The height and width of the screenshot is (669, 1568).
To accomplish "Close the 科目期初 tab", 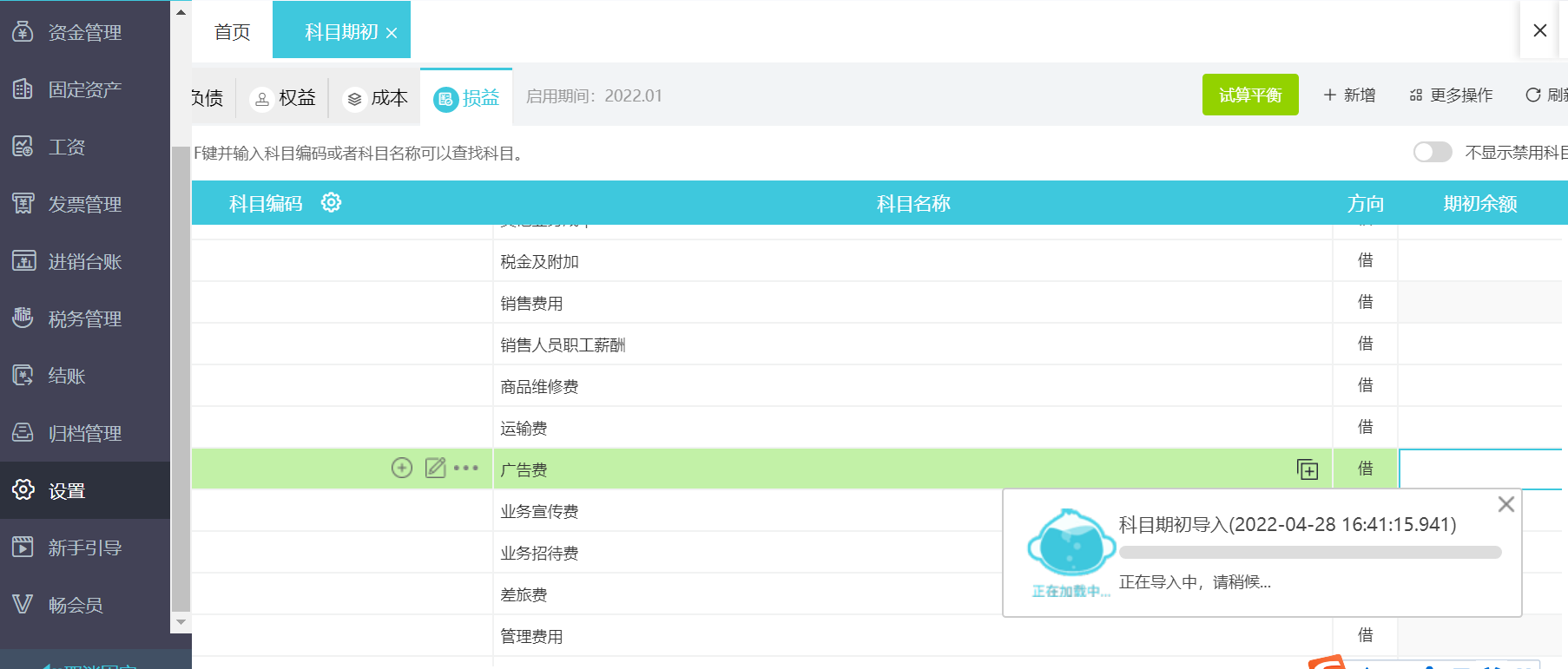I will pos(392,33).
